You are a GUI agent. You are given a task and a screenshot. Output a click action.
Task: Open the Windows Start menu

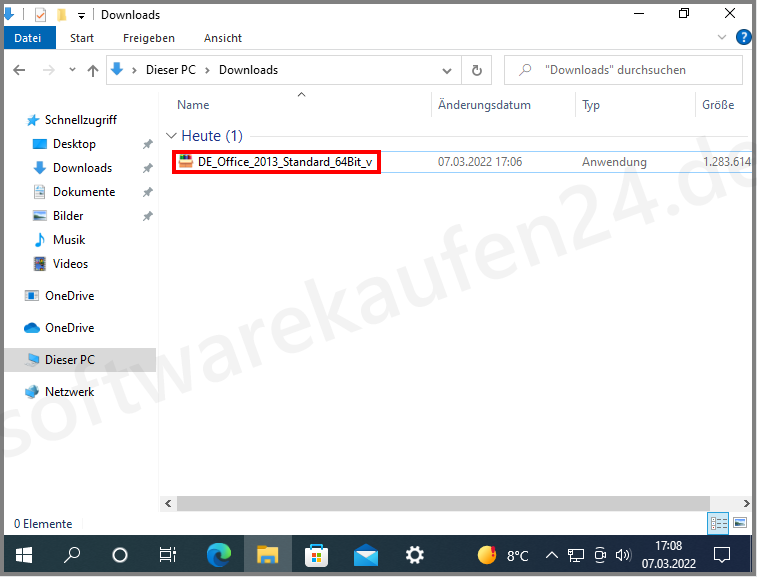[24, 555]
